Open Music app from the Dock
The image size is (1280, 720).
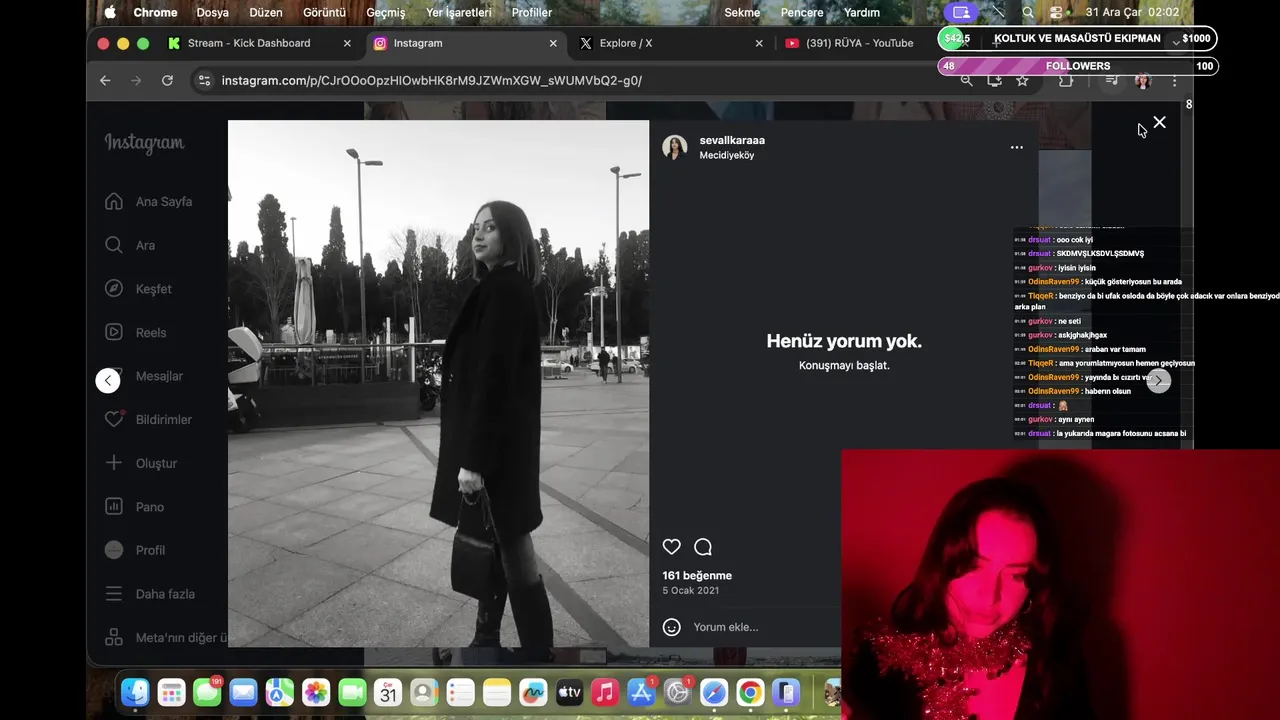(x=605, y=692)
